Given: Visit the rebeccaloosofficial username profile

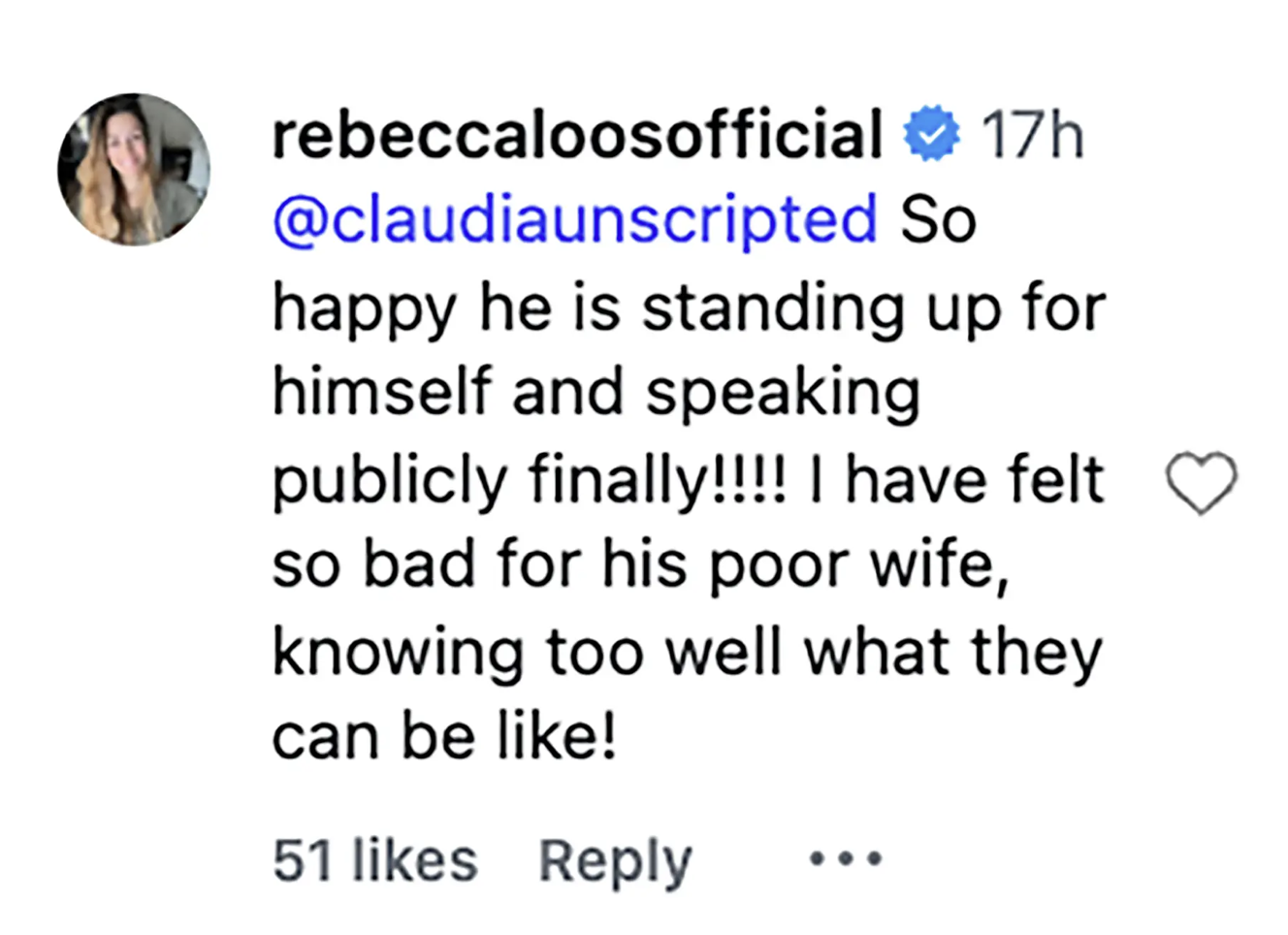Looking at the screenshot, I should (x=577, y=135).
